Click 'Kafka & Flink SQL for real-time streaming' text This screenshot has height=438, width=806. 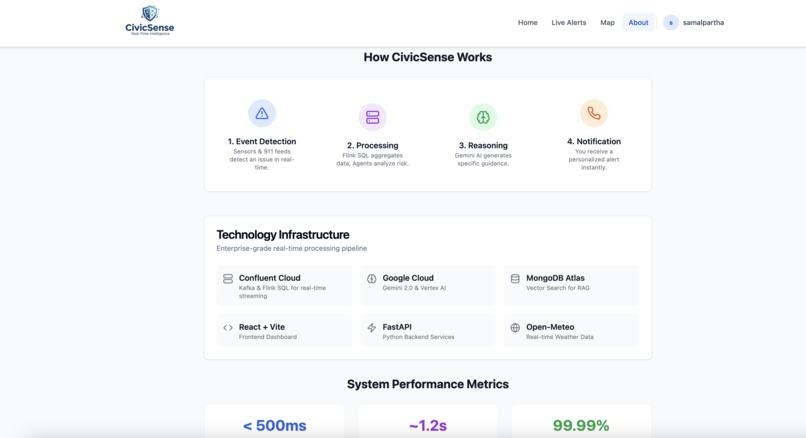pos(282,292)
